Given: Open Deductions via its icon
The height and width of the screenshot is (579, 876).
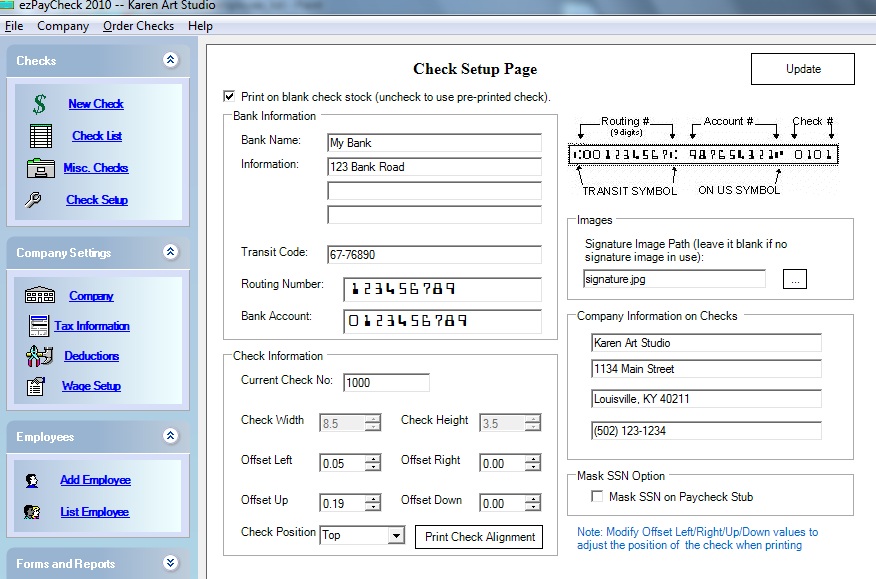Looking at the screenshot, I should pyautogui.click(x=38, y=356).
